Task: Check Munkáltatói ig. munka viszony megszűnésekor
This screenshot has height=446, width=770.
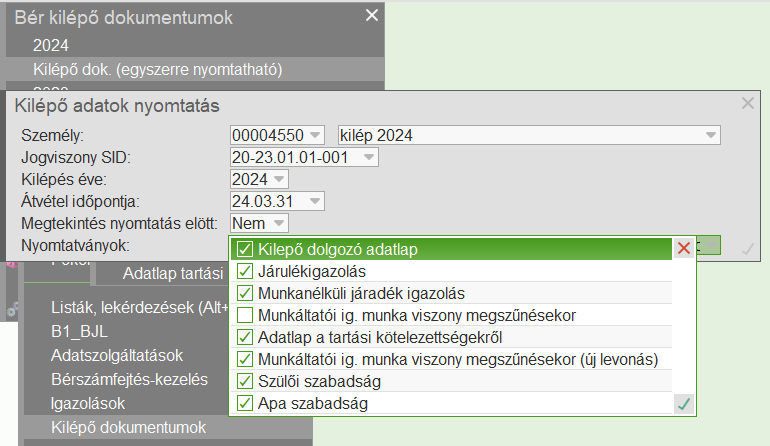Action: click(244, 315)
